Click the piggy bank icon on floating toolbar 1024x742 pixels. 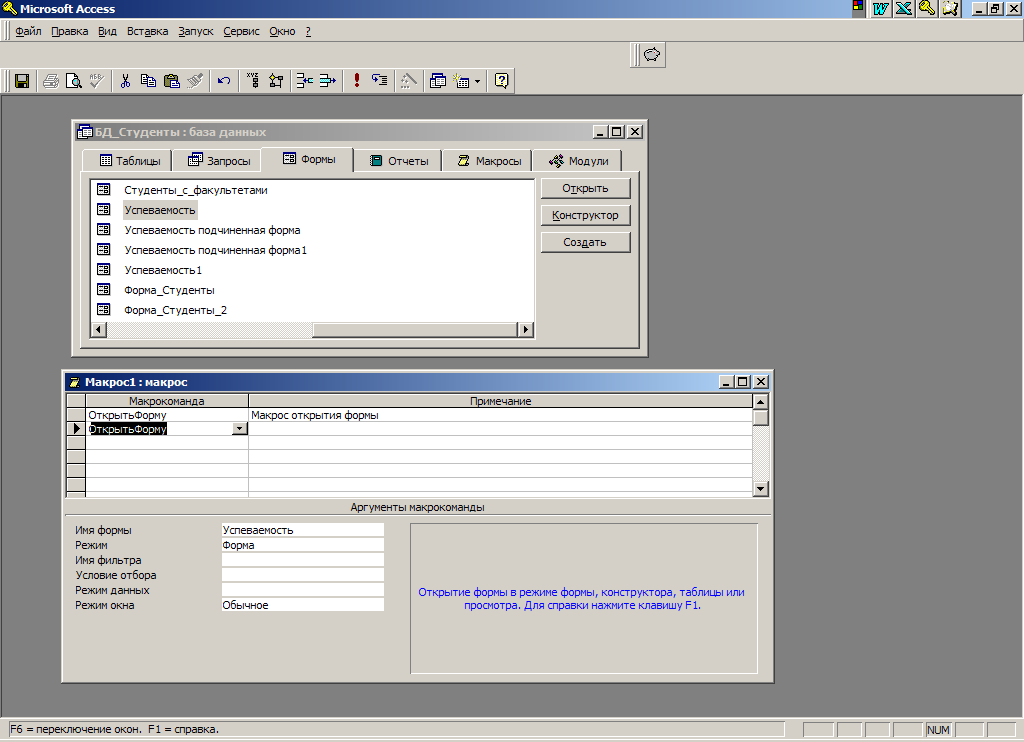[x=652, y=55]
